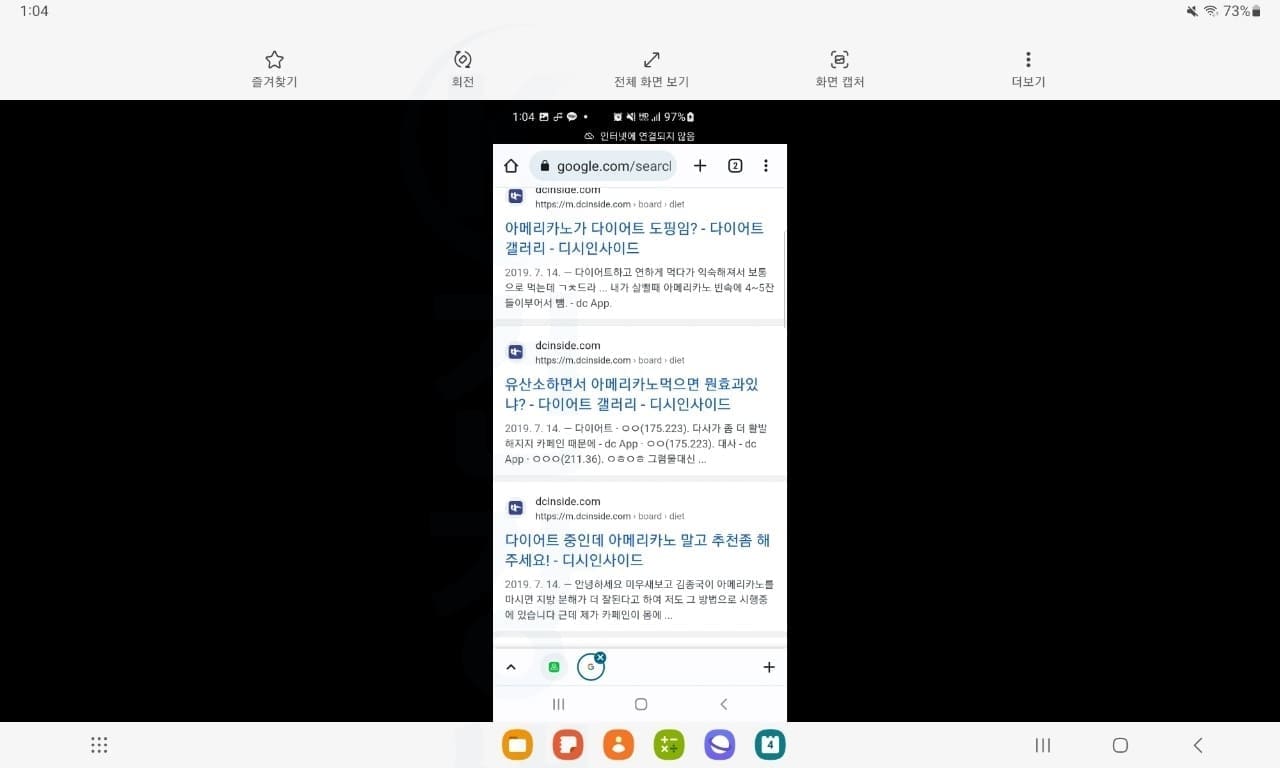Viewport: 1280px width, 768px height.
Task: Open the yellow My Files app in dock
Action: pyautogui.click(x=517, y=745)
